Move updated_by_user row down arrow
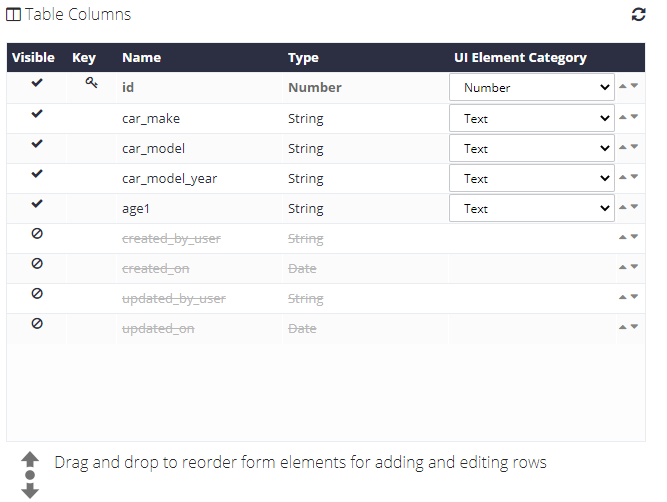The width and height of the screenshot is (667, 502). (x=634, y=297)
